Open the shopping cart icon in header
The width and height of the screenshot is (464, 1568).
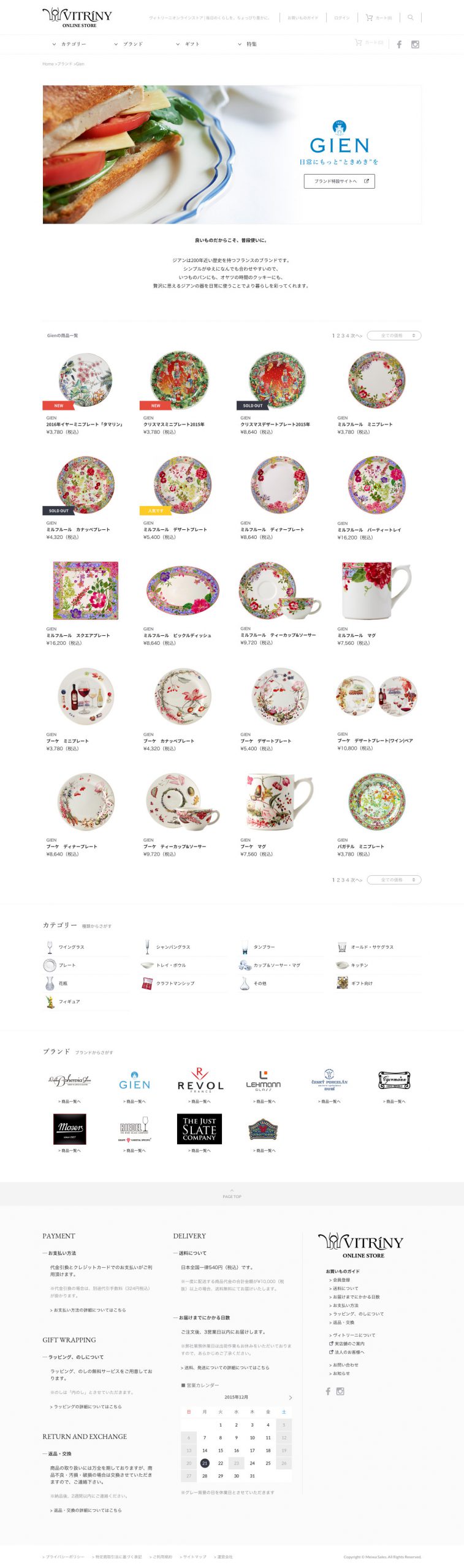369,18
